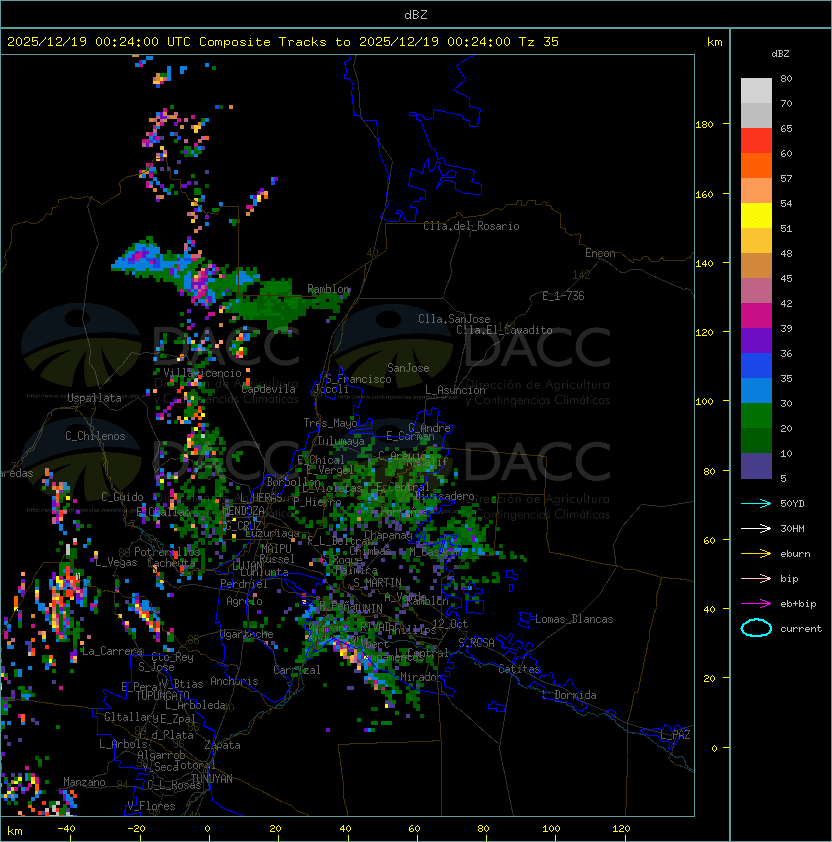Click the 'MENDOZA' map label

pyautogui.click(x=243, y=511)
